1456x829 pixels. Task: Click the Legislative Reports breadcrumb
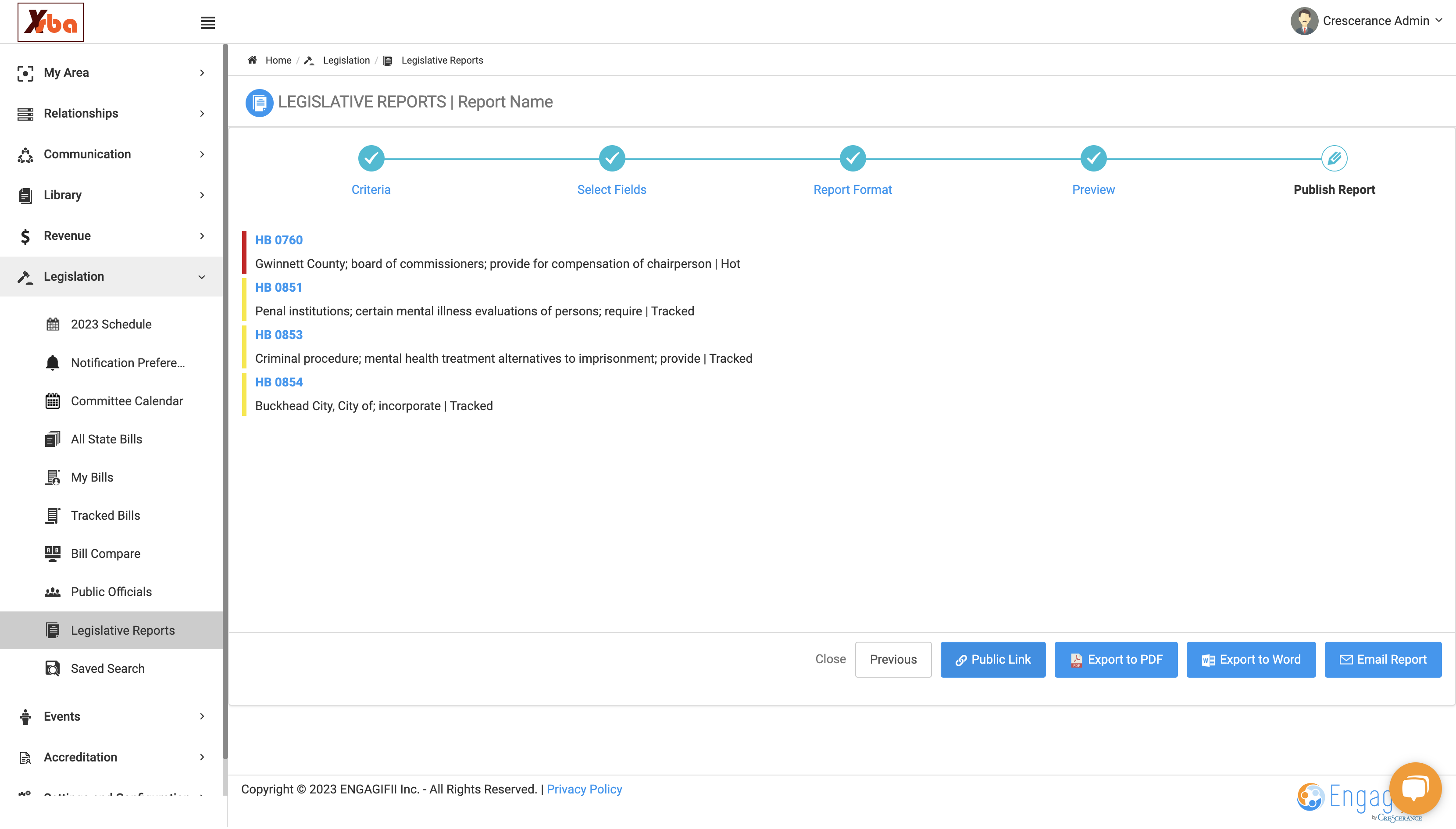[x=442, y=61]
